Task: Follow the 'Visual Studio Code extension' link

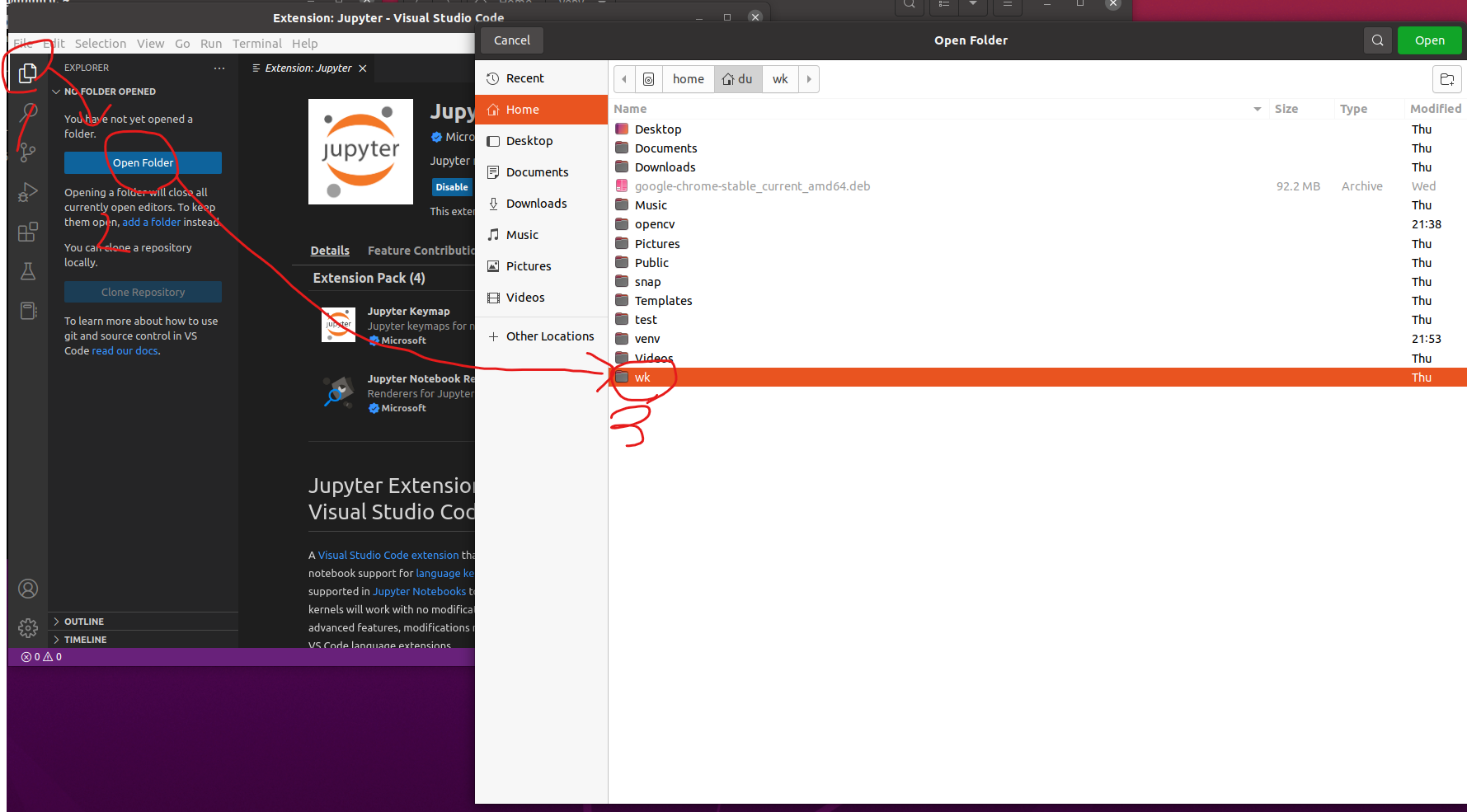Action: pyautogui.click(x=388, y=556)
